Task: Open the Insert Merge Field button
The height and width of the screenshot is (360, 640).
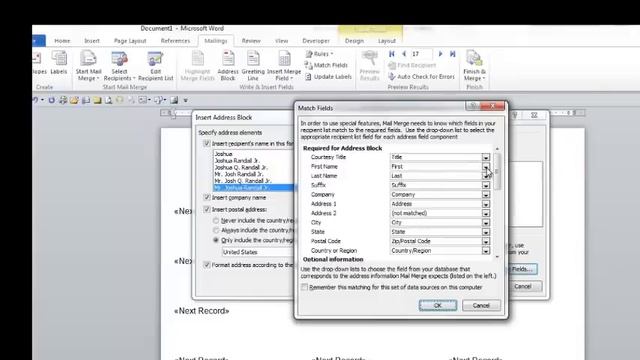Action: [x=284, y=65]
